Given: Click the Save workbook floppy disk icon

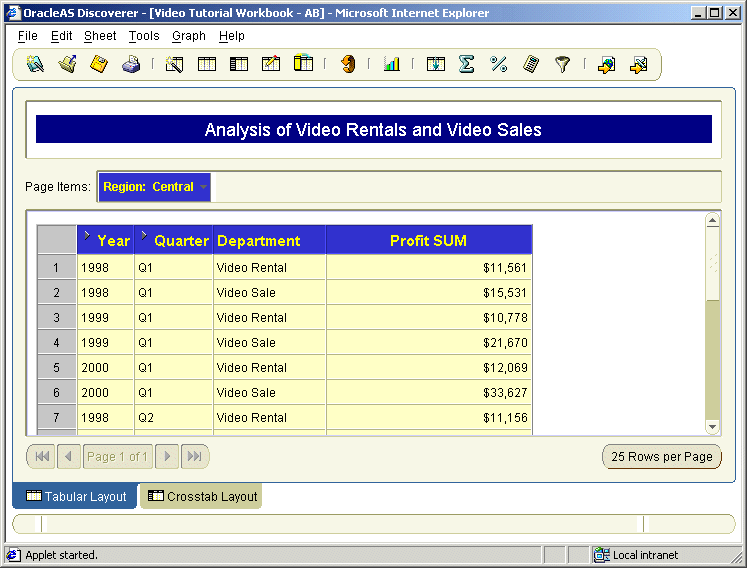Looking at the screenshot, I should pos(99,64).
